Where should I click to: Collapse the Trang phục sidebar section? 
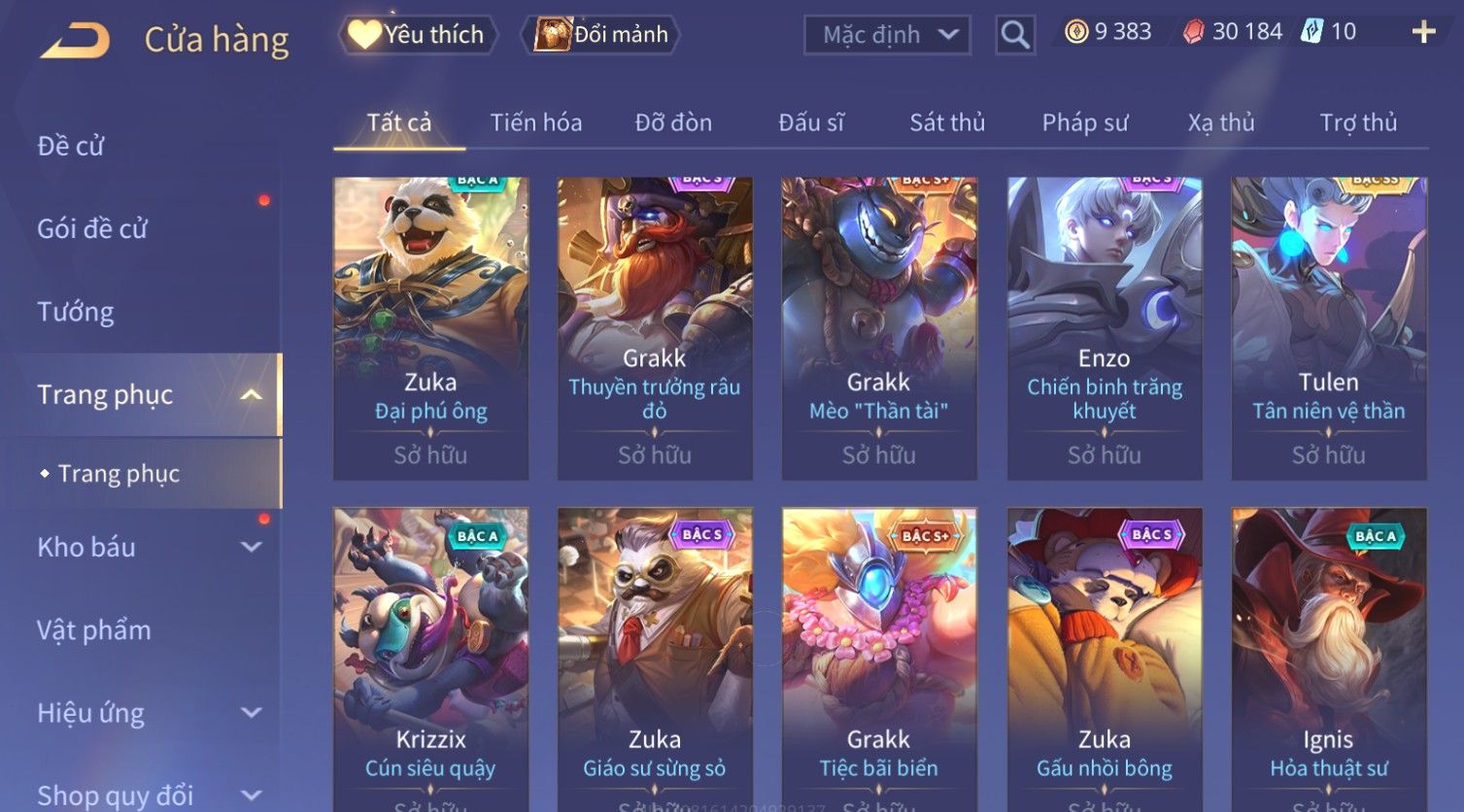(251, 394)
